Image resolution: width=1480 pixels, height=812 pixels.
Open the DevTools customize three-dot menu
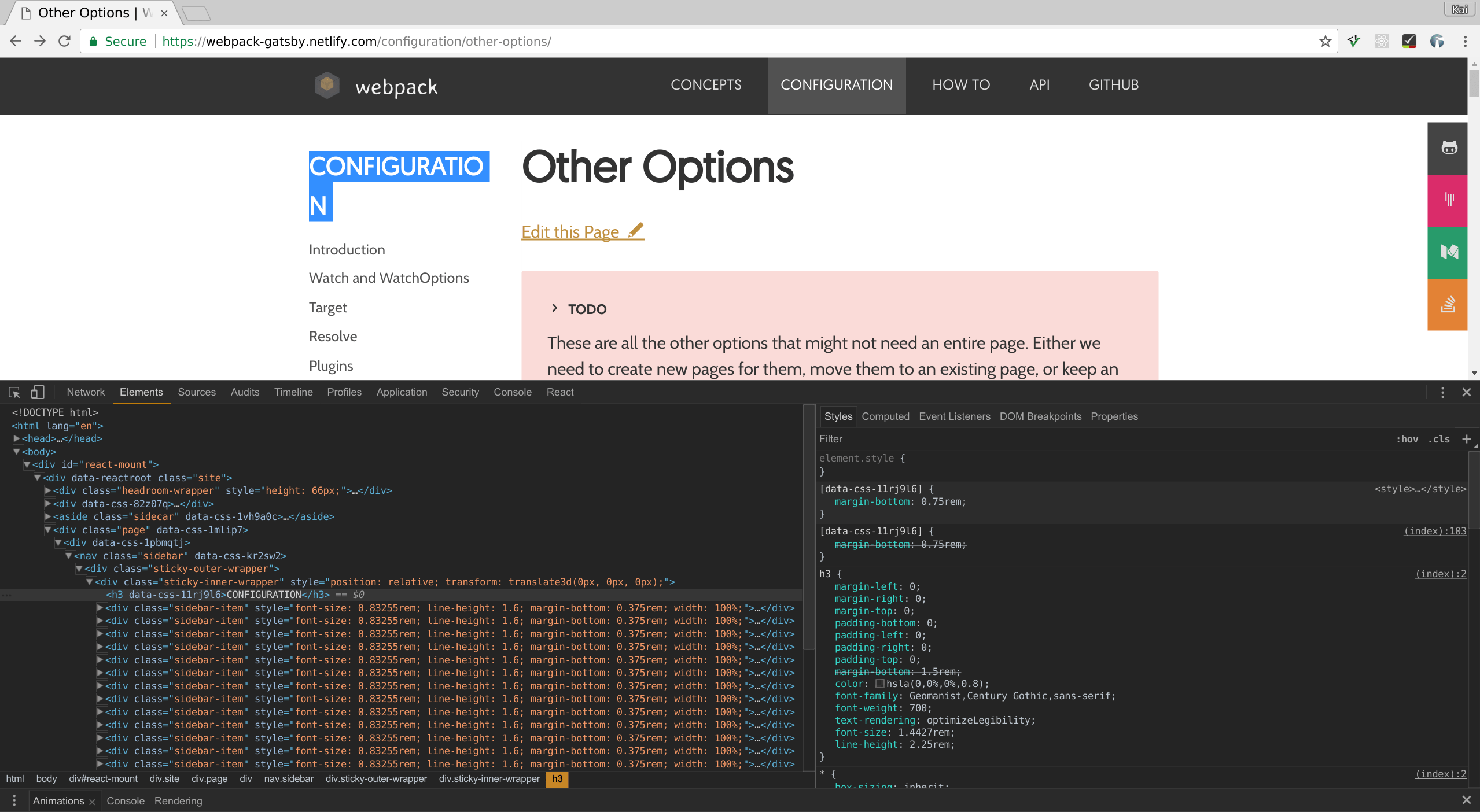(x=1442, y=393)
